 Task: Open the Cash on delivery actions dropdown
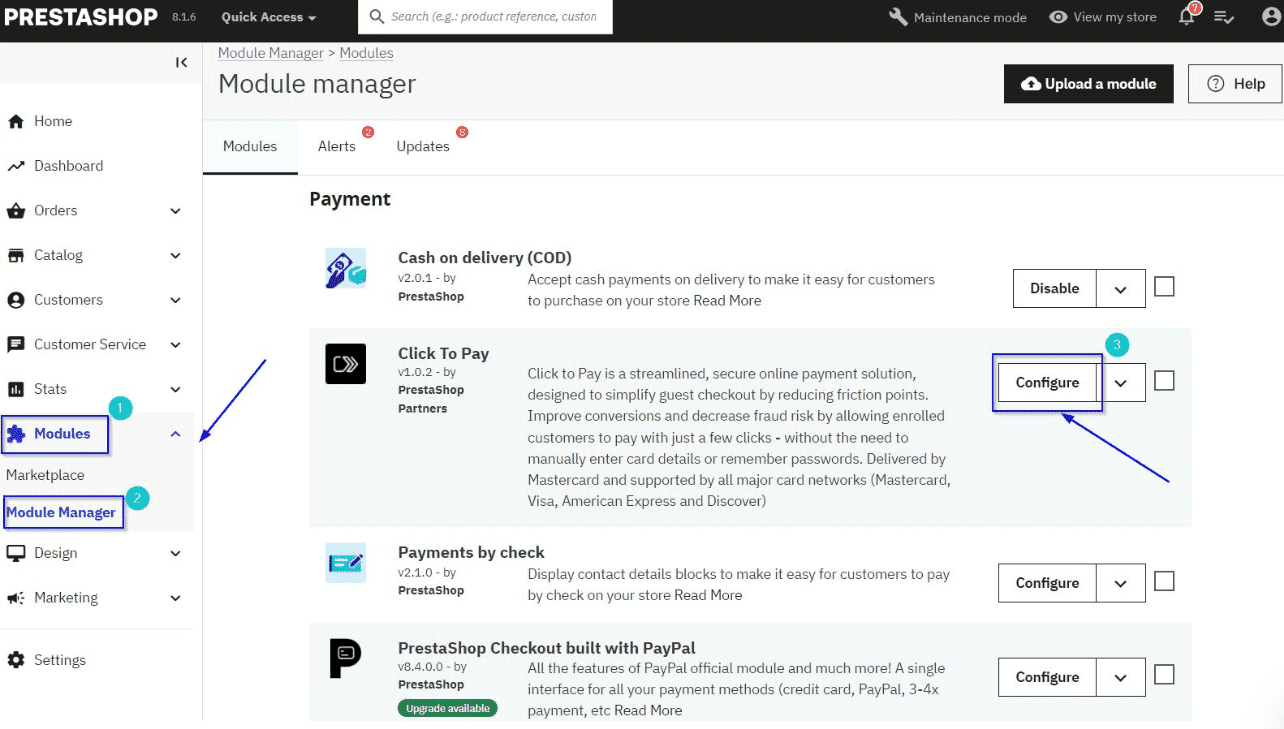click(1122, 288)
